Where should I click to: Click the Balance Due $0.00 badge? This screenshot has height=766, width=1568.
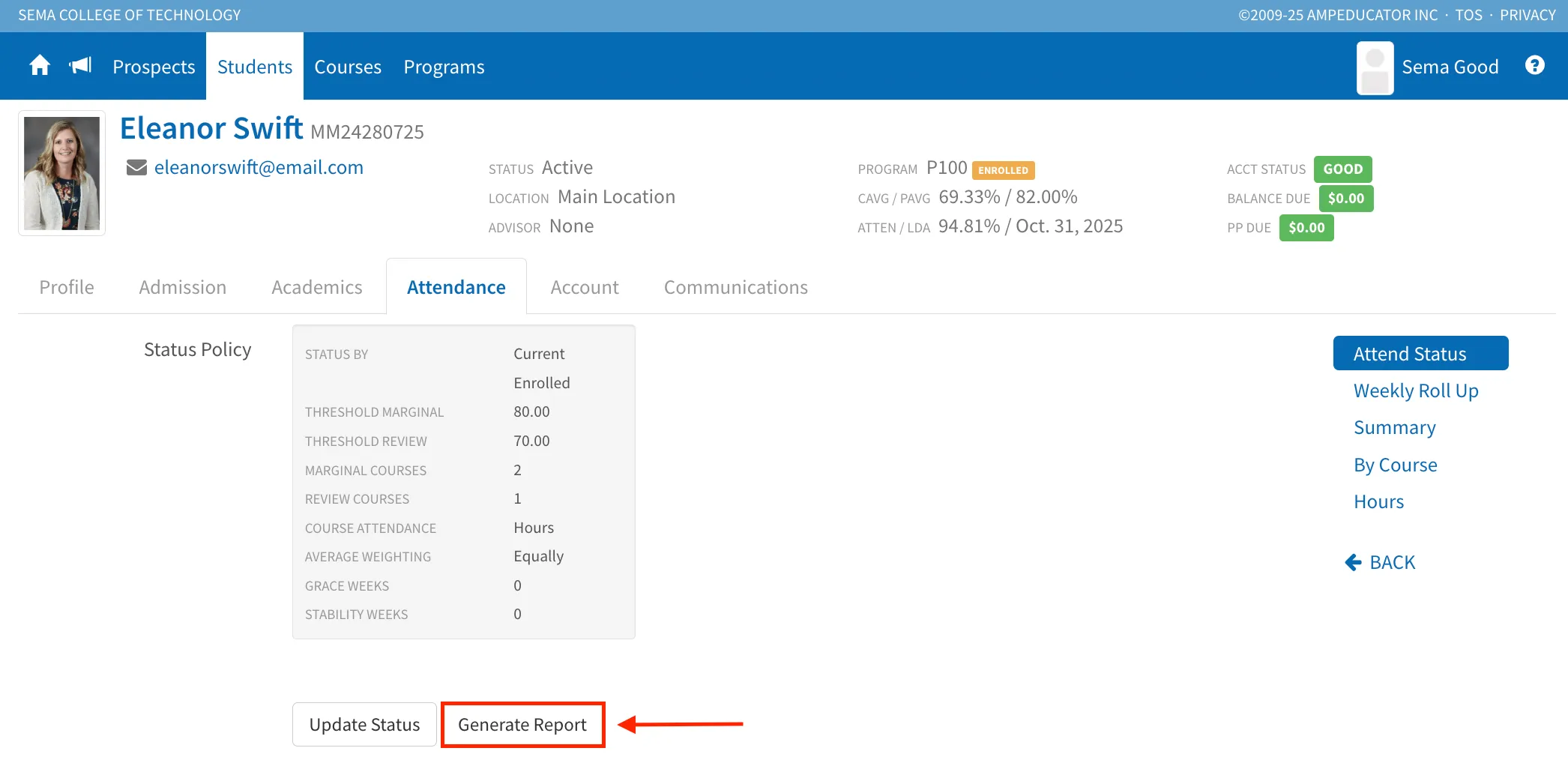[1345, 198]
